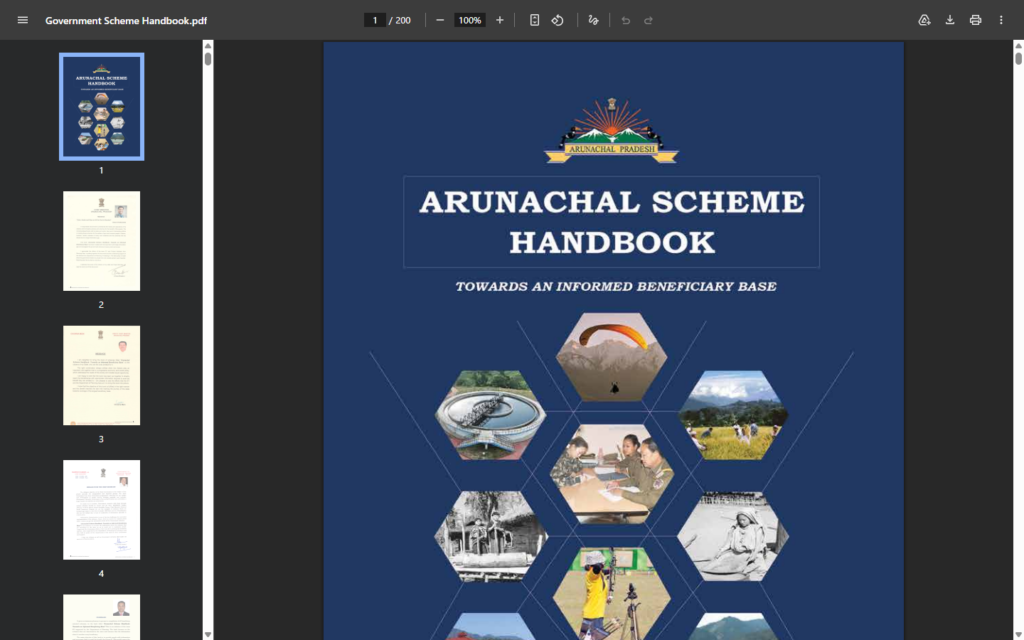Jump to page 3 thumbnail
Image resolution: width=1024 pixels, height=640 pixels.
tap(101, 375)
